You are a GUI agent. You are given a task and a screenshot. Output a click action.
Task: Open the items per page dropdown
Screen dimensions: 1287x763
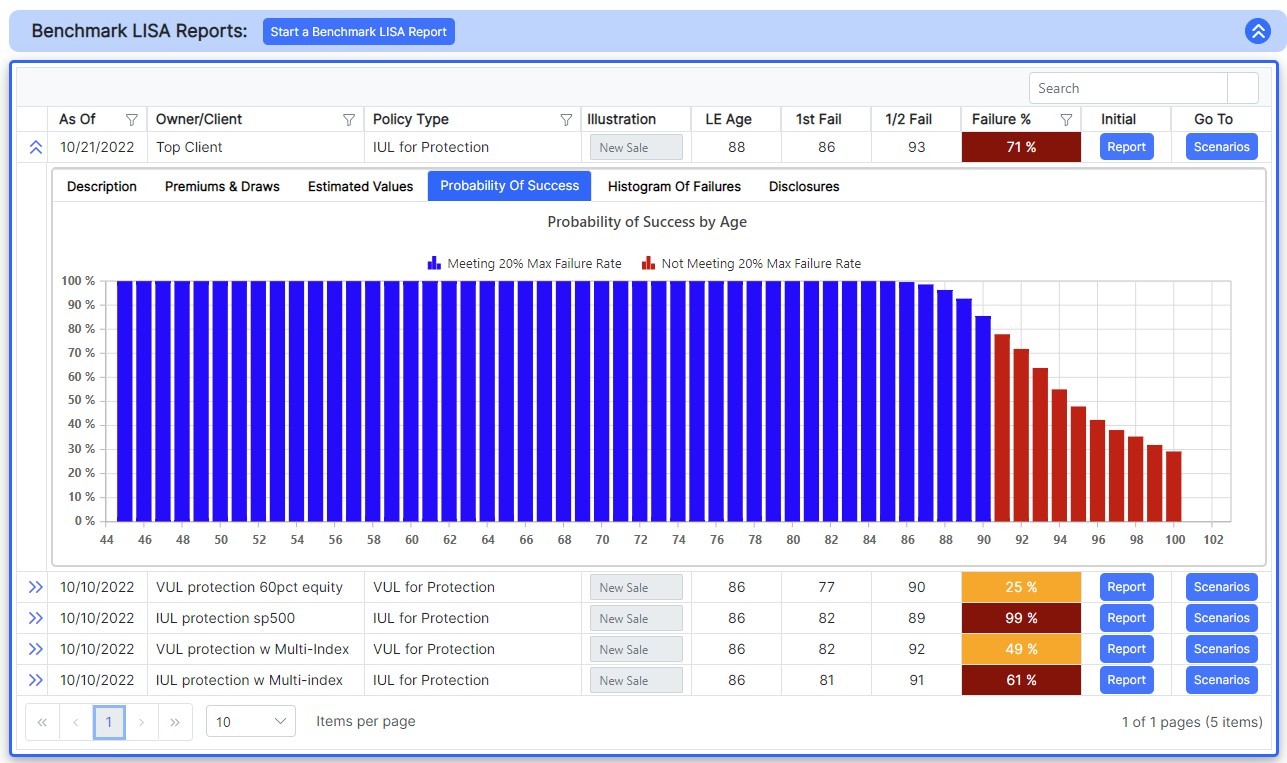coord(251,721)
